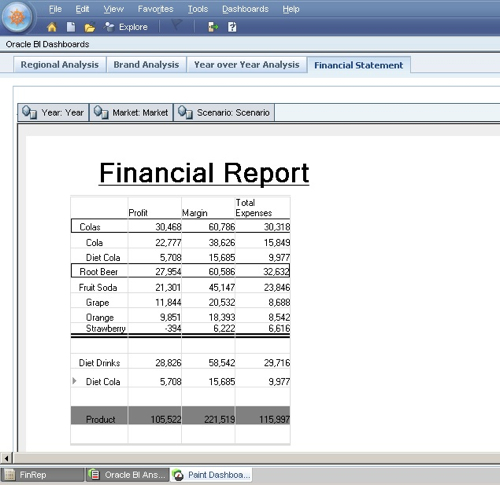Open the Dashboards menu

click(245, 9)
